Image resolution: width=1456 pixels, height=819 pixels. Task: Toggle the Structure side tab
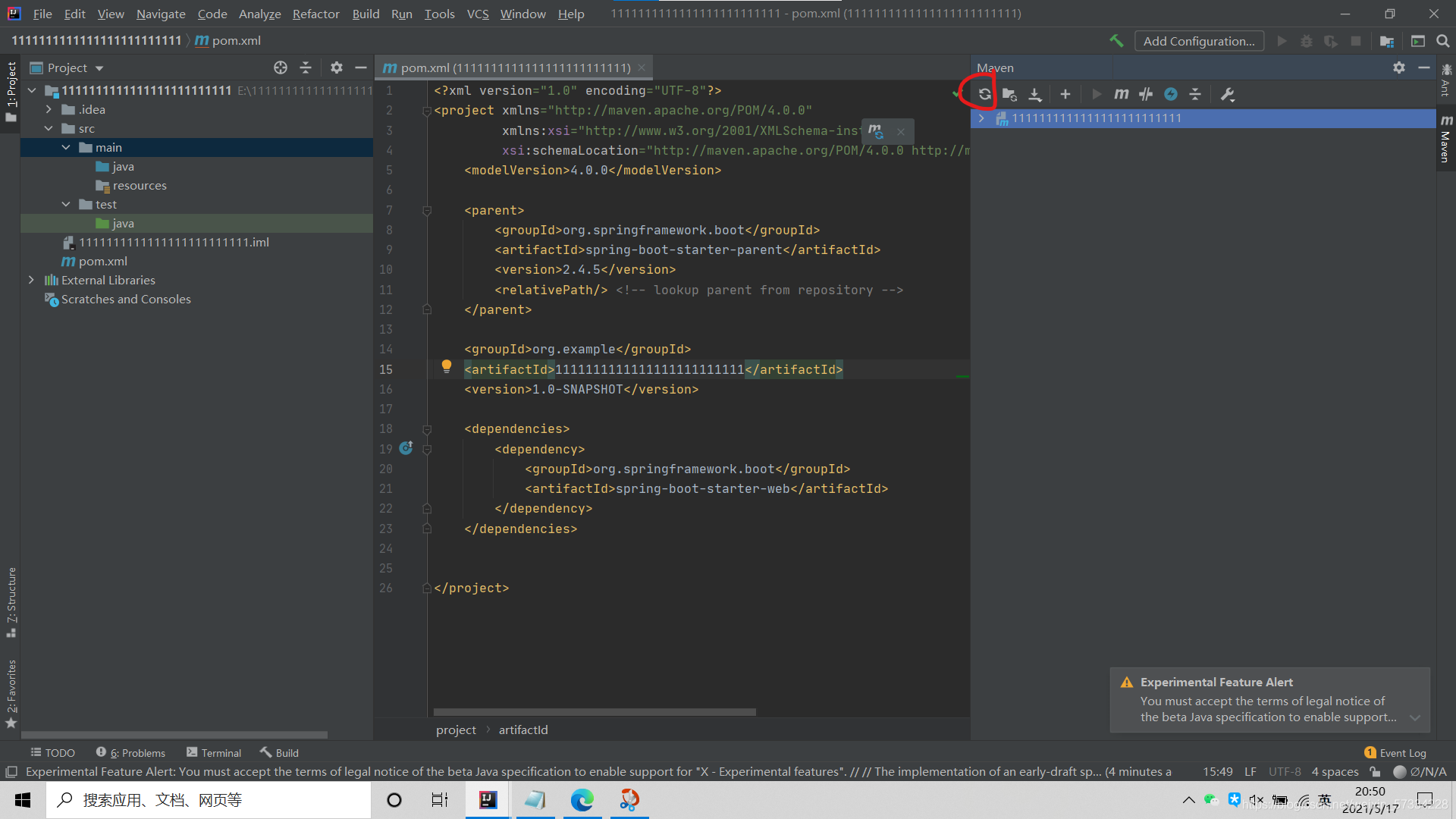click(11, 602)
